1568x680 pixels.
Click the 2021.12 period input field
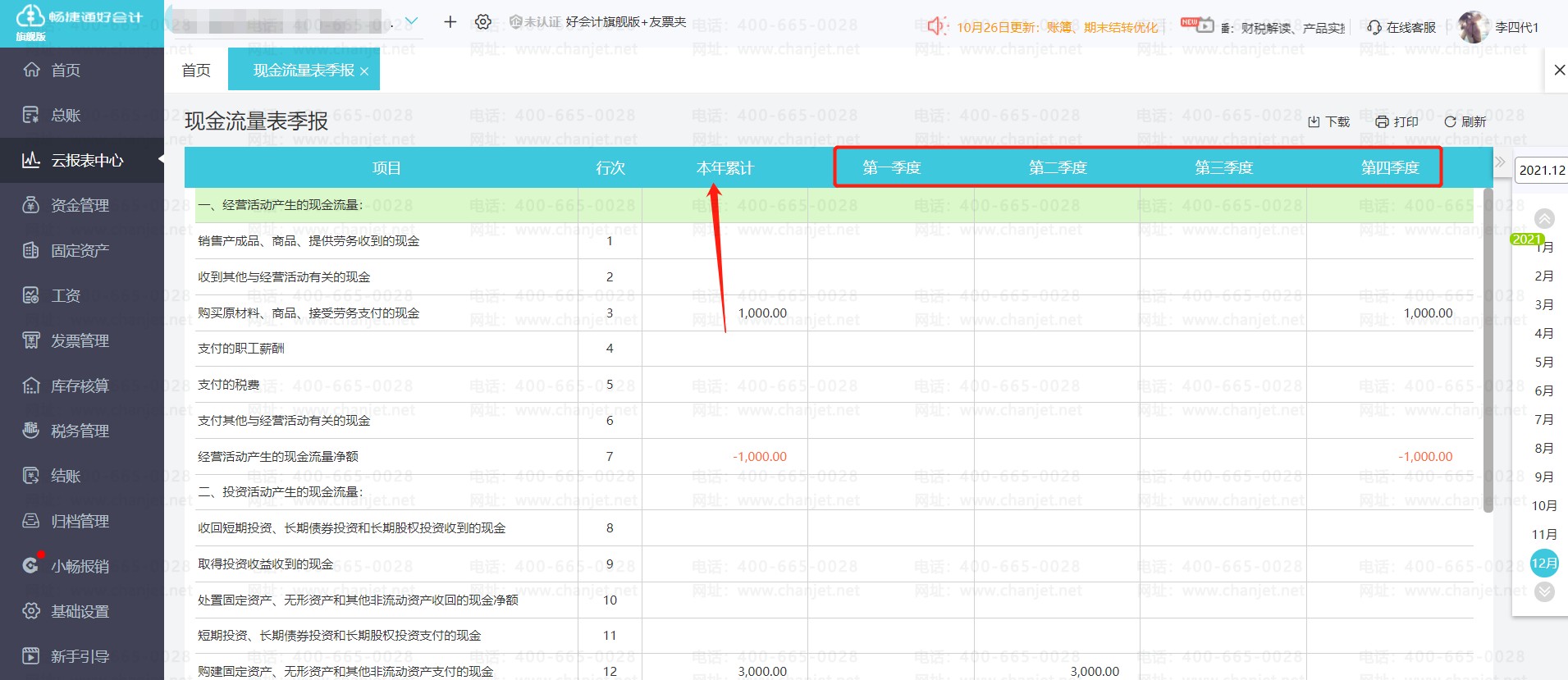1541,170
